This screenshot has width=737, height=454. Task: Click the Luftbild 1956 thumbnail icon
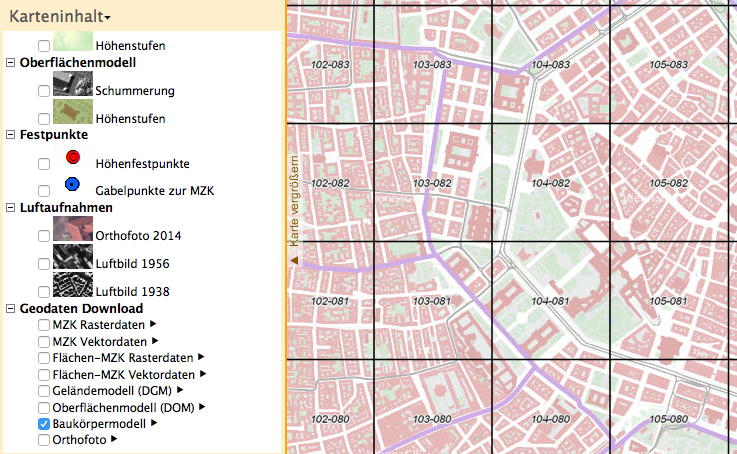(x=72, y=257)
